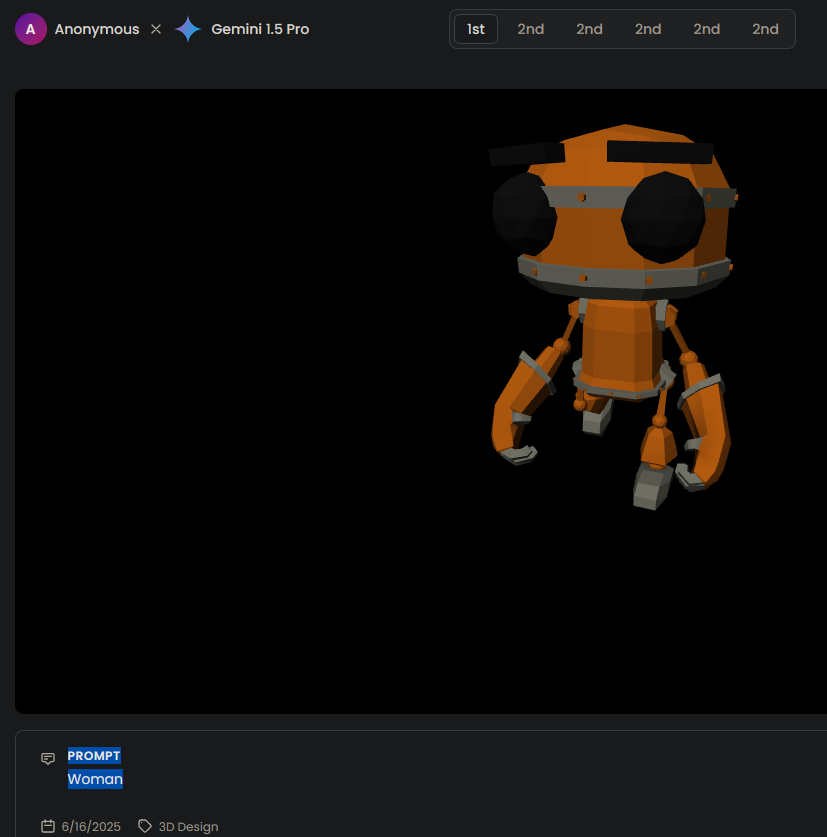Open the 3D Design category tag
Screen dimensions: 827x837
pyautogui.click(x=188, y=826)
